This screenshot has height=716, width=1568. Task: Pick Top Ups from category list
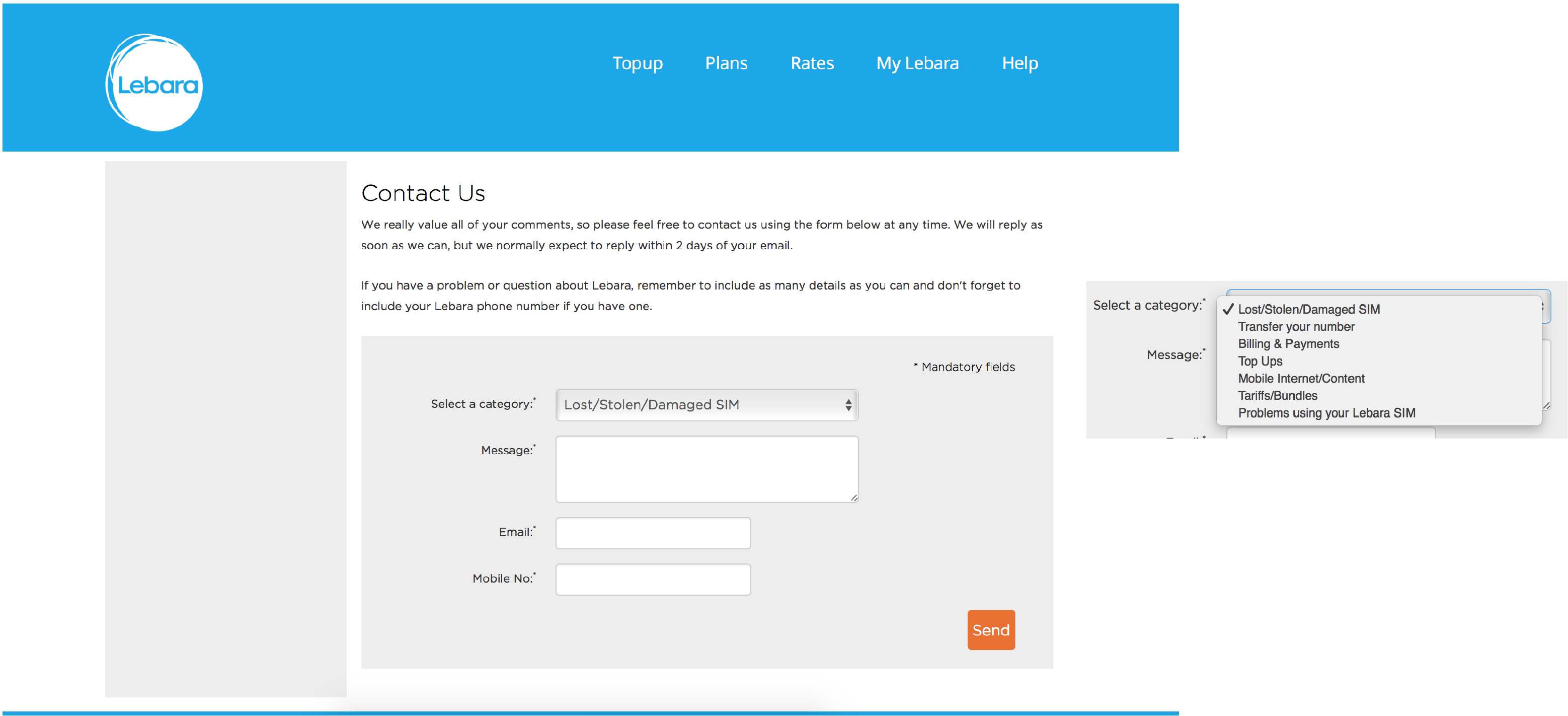(1260, 361)
